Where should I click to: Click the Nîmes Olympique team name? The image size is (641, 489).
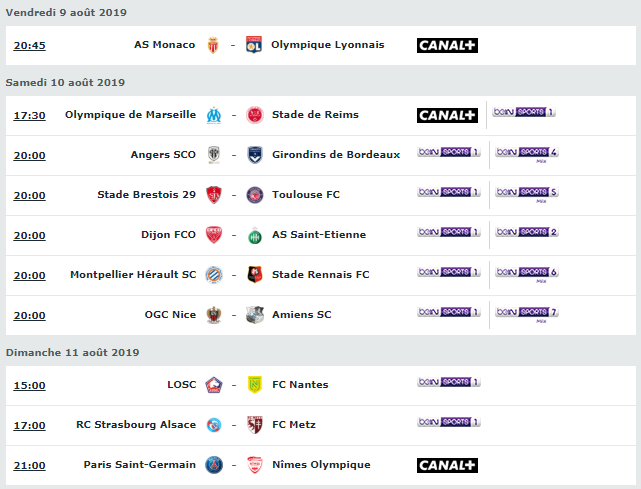pyautogui.click(x=321, y=465)
